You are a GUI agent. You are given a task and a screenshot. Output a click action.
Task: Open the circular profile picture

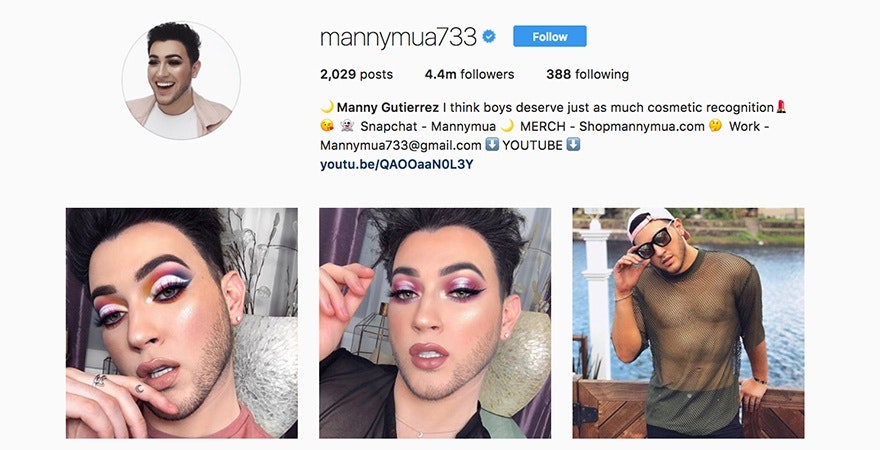point(181,80)
